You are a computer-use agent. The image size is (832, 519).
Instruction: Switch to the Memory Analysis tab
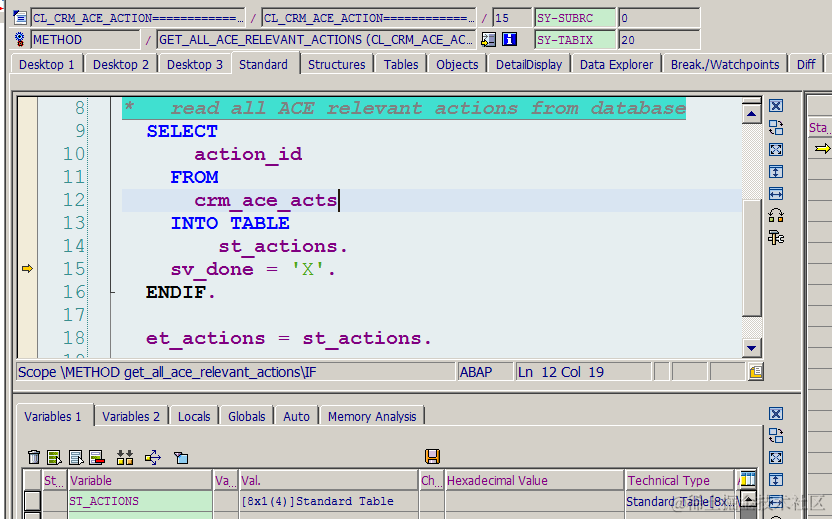click(x=372, y=417)
